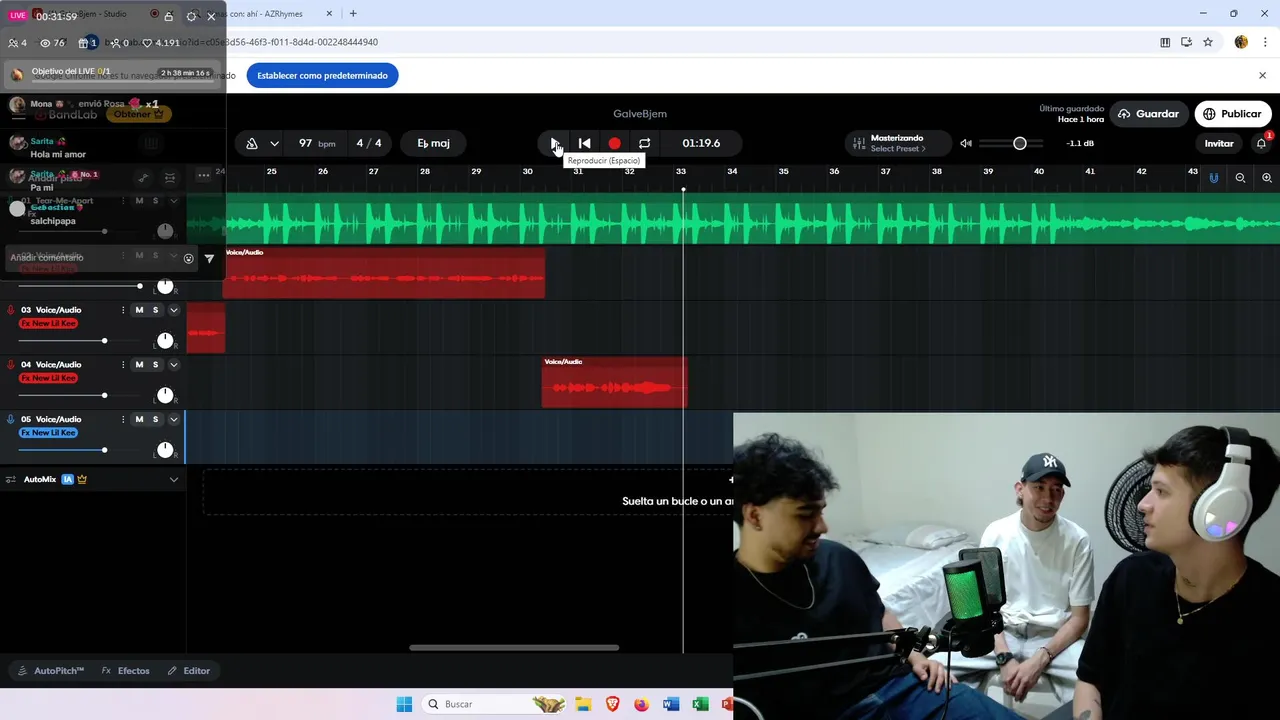Open File Explorer from taskbar
Screen dimensions: 1280x720
click(583, 704)
